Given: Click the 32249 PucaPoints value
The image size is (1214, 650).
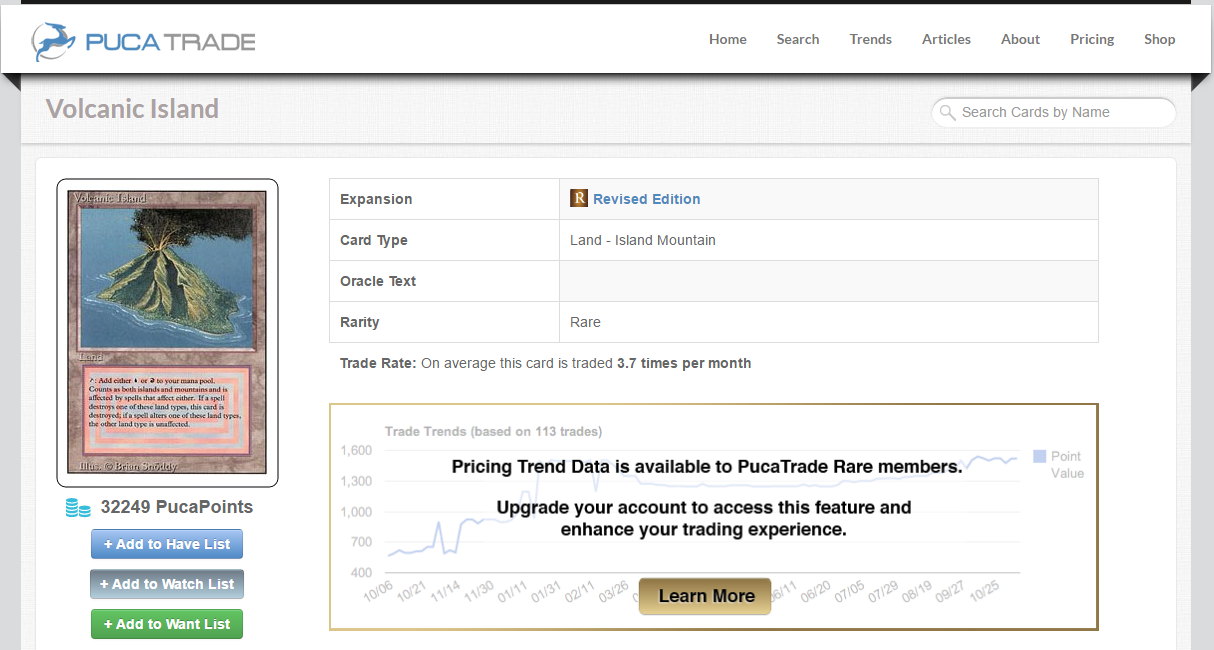Looking at the screenshot, I should coord(177,507).
